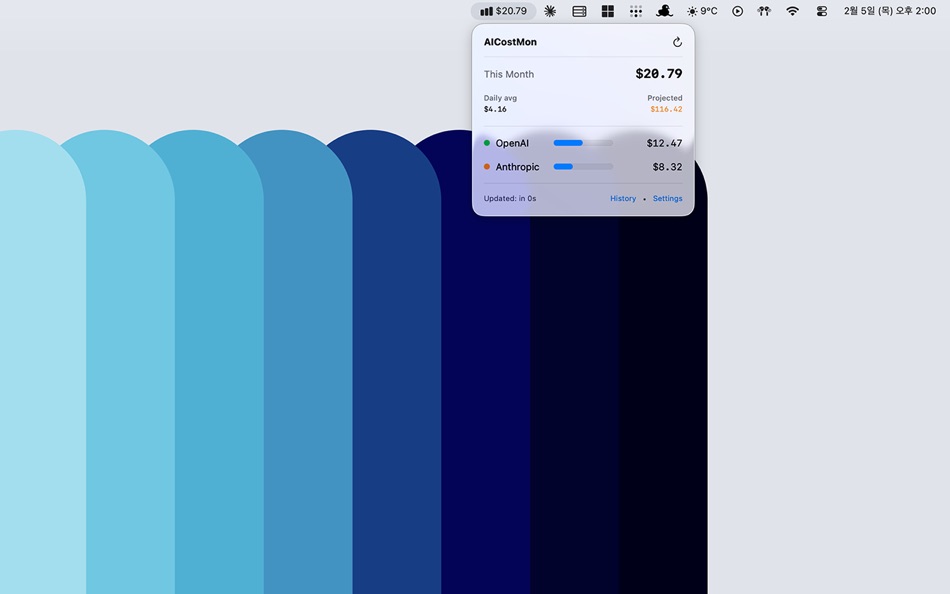
Task: Click the $20.79 This Month total
Action: (659, 74)
